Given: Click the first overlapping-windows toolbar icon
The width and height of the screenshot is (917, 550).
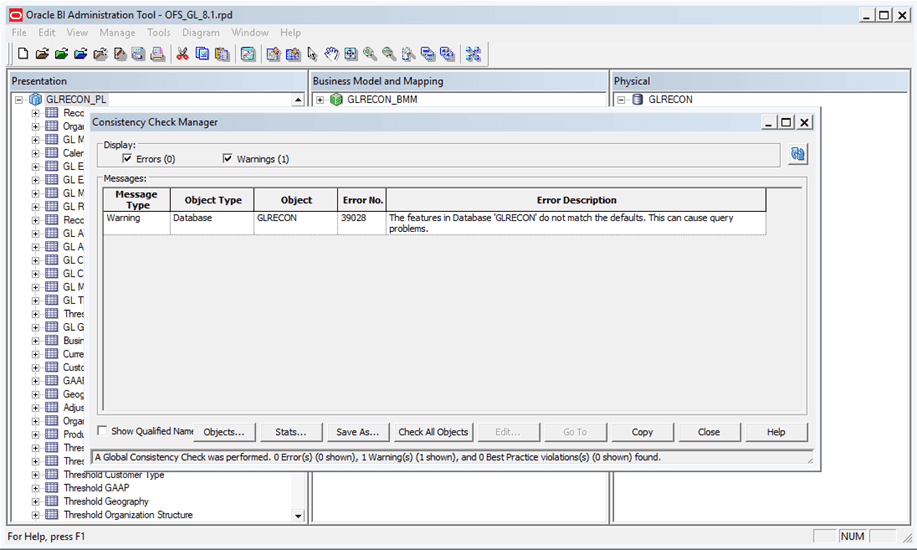Looking at the screenshot, I should tap(428, 54).
